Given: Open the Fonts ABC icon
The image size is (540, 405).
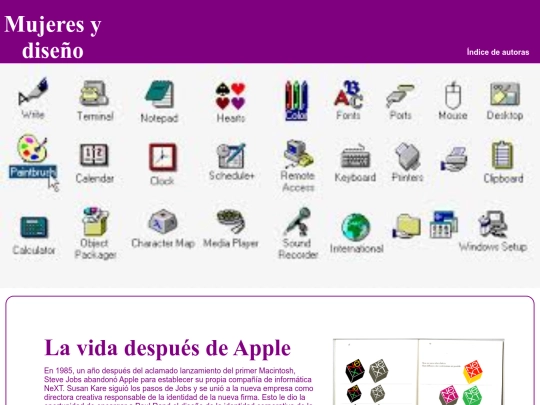Looking at the screenshot, I should click(348, 94).
